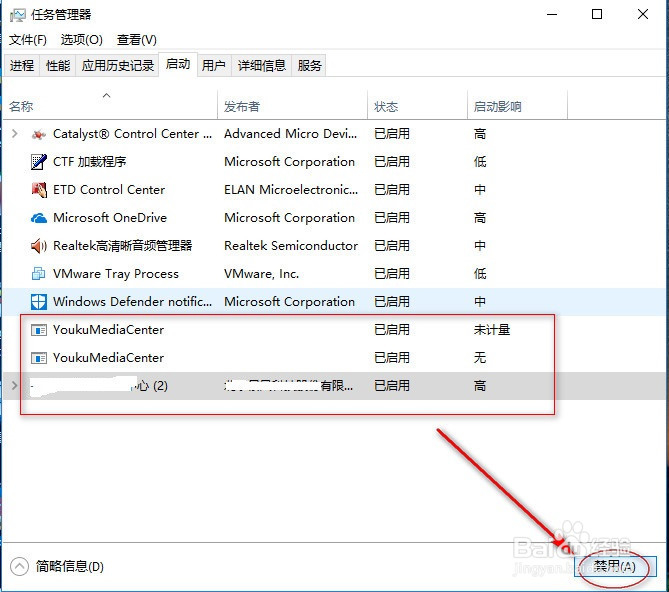Switch to the 服务 tab

tap(309, 66)
